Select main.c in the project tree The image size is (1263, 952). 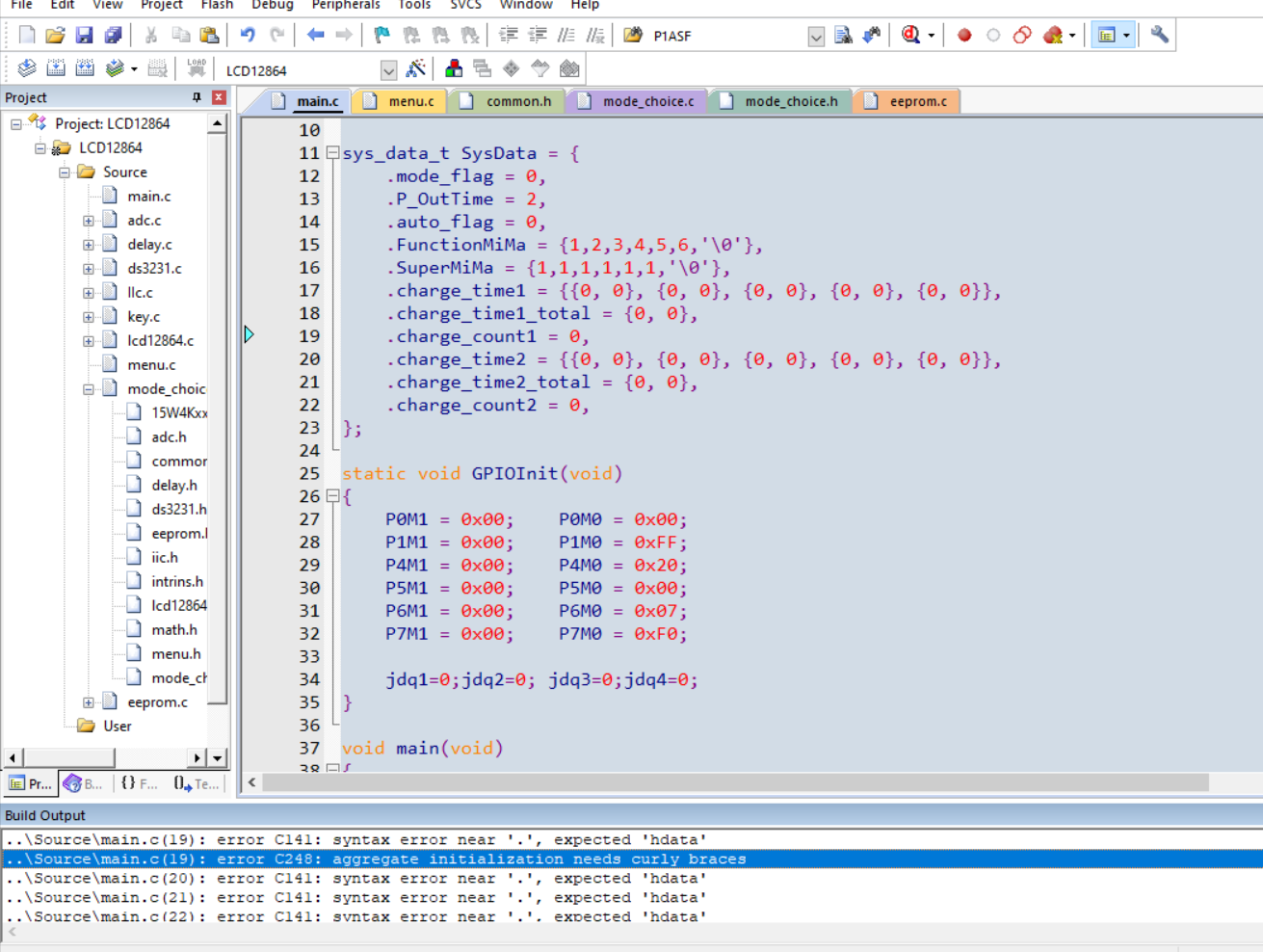point(148,196)
